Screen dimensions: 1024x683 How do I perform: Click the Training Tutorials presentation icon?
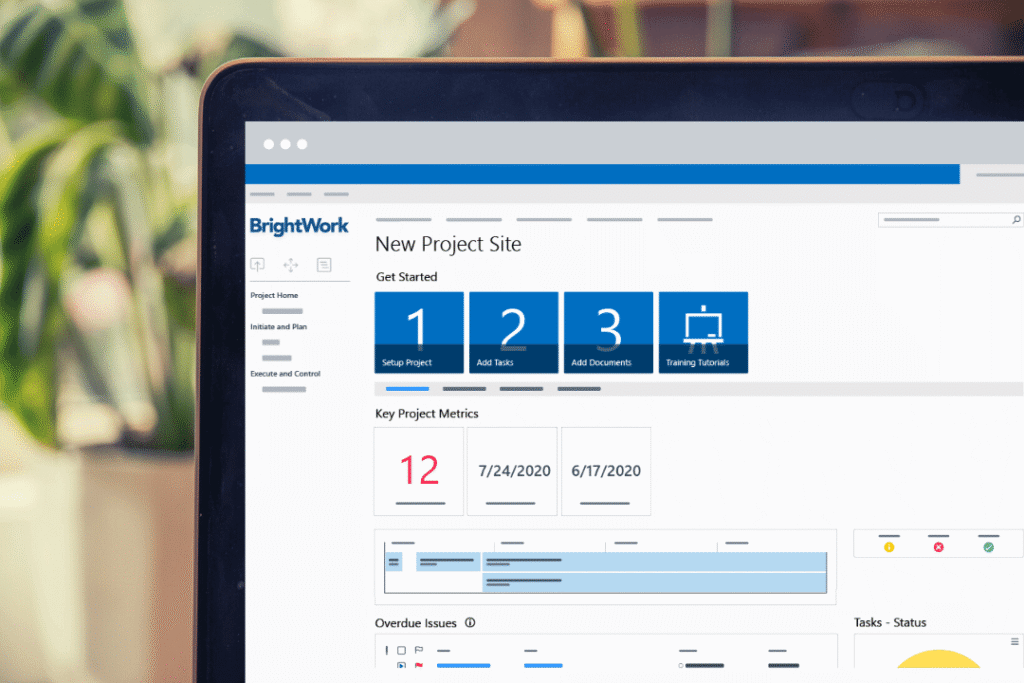702,325
